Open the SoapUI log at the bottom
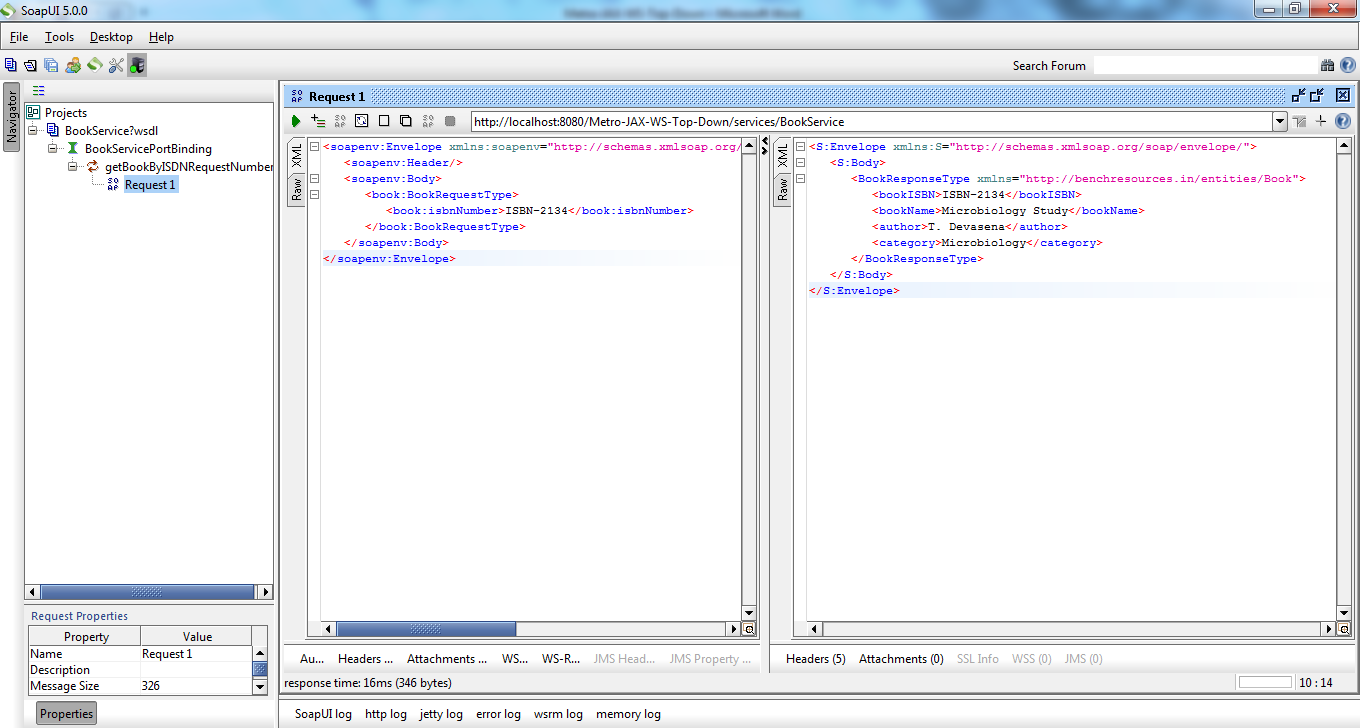 point(323,714)
